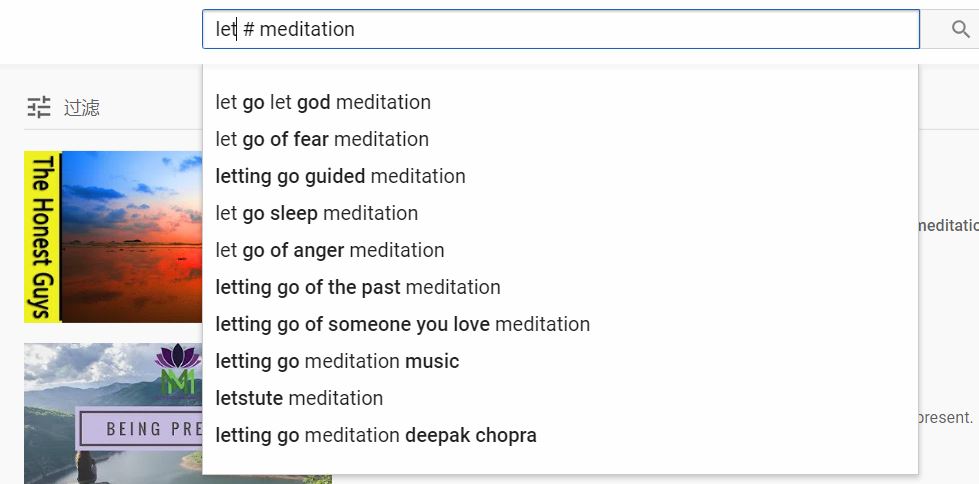Open the filter sliders icon
Viewport: 979px width, 484px height.
[x=39, y=107]
